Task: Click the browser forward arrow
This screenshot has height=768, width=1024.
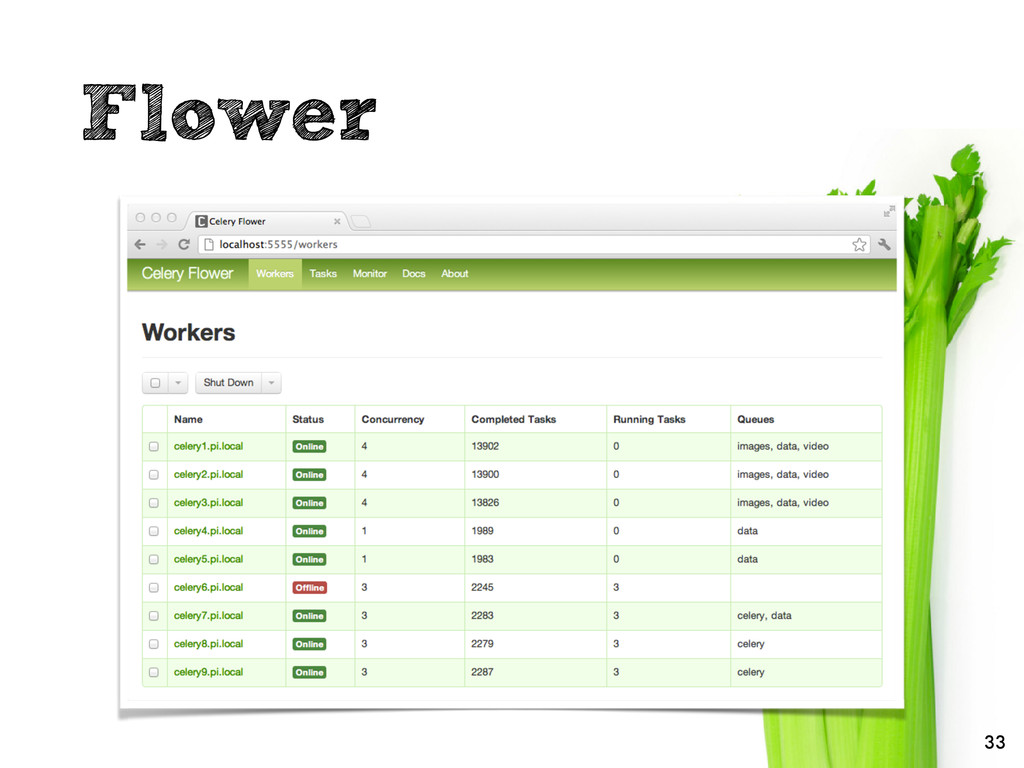Action: [x=162, y=244]
